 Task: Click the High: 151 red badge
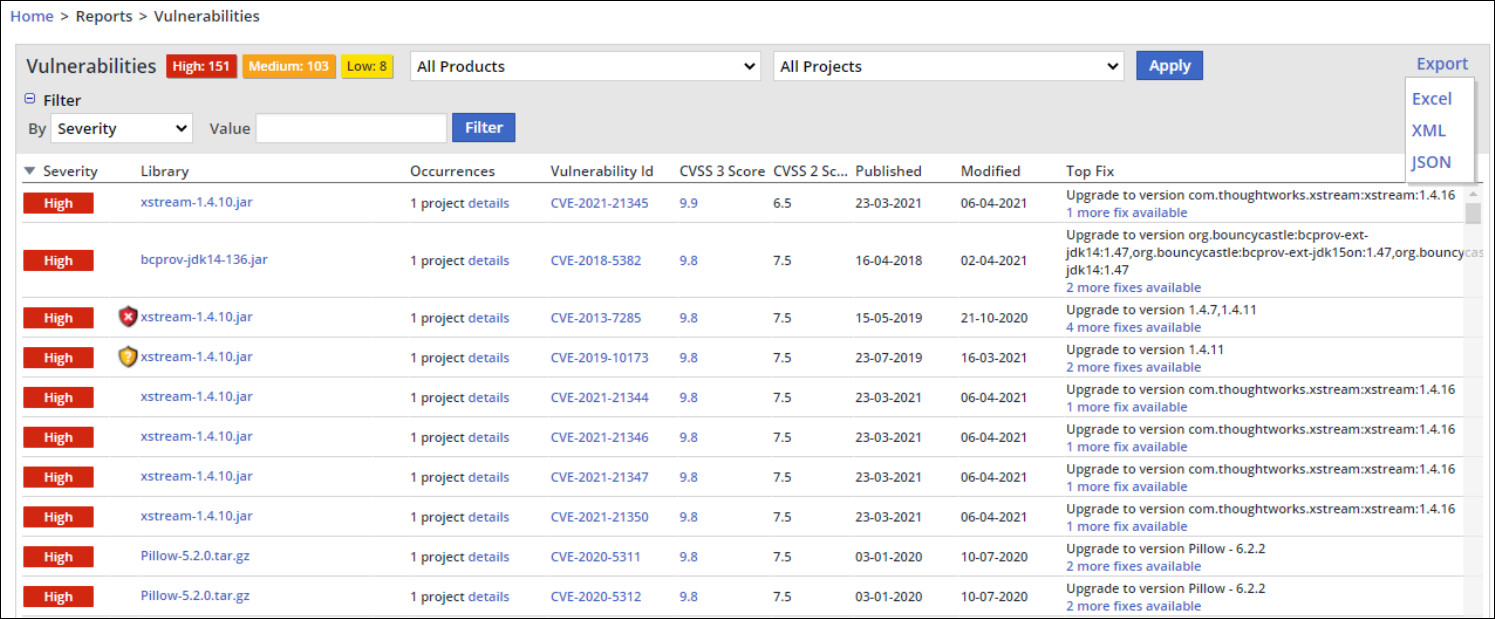201,67
